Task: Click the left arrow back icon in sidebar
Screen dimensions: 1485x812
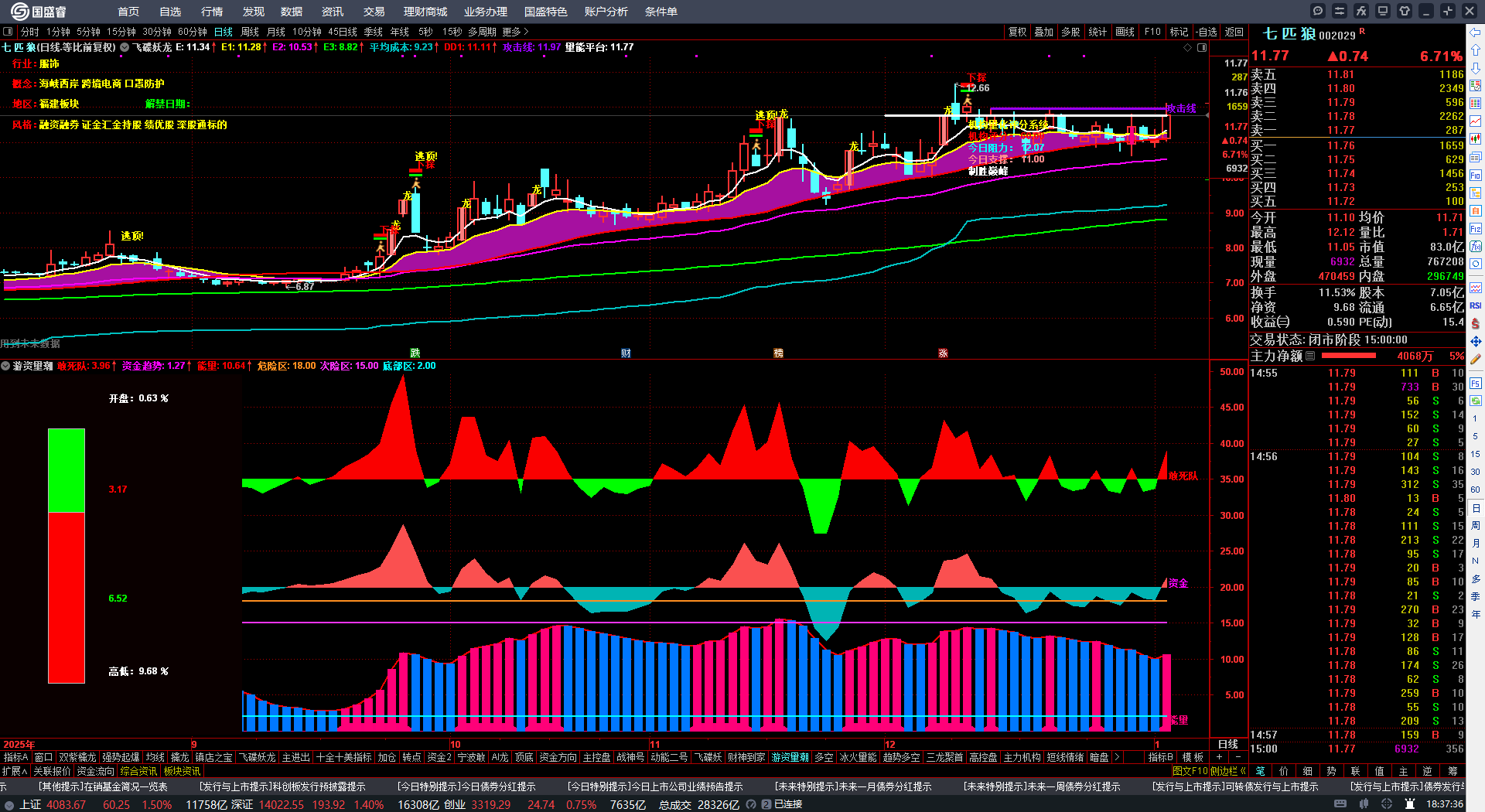Action: (1476, 32)
